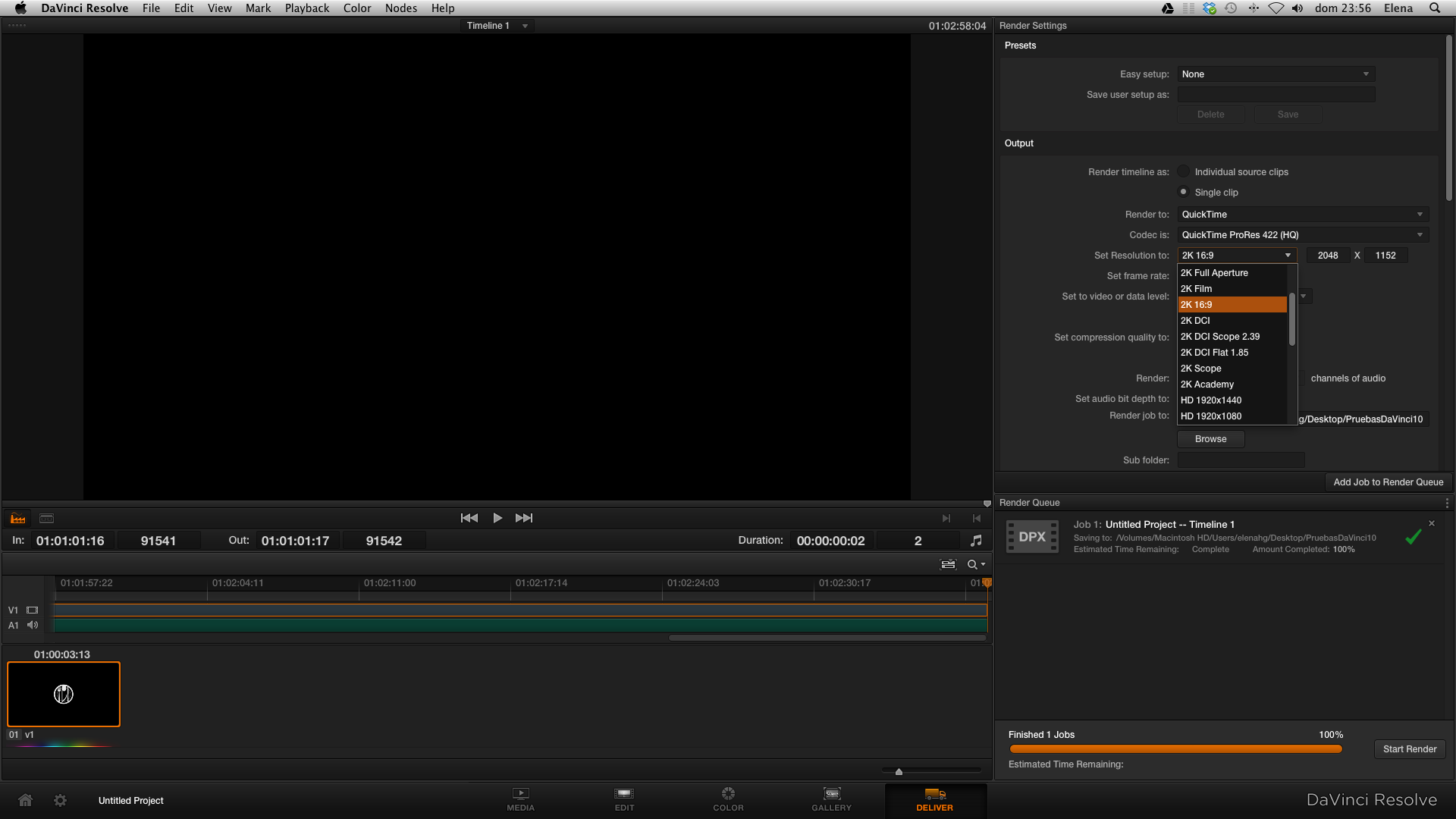Edit the resolution height 1152 field

[1386, 256]
